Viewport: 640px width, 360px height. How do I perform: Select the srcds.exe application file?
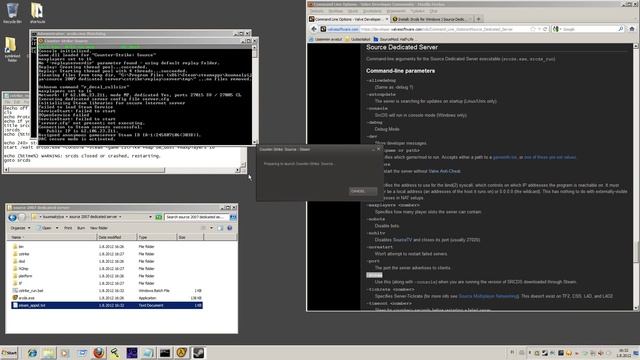pos(107,298)
